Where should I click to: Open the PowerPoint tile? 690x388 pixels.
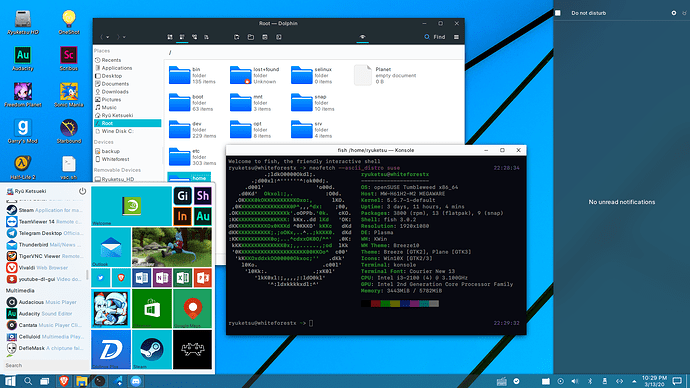[x=202, y=278]
